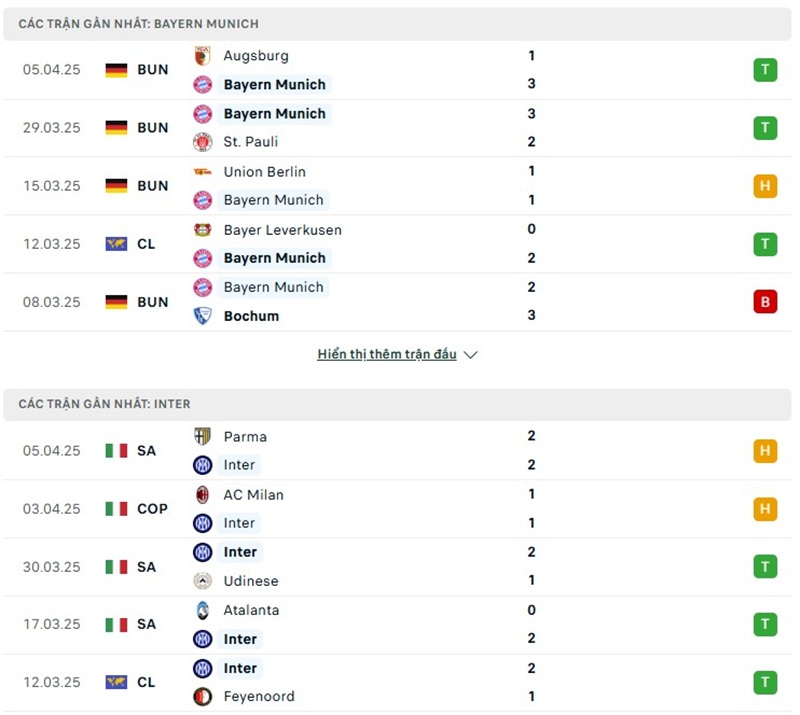800x715 pixels.
Task: Expand the 'Hiển thị thêm trận đấu' chevron
Action: pos(471,355)
